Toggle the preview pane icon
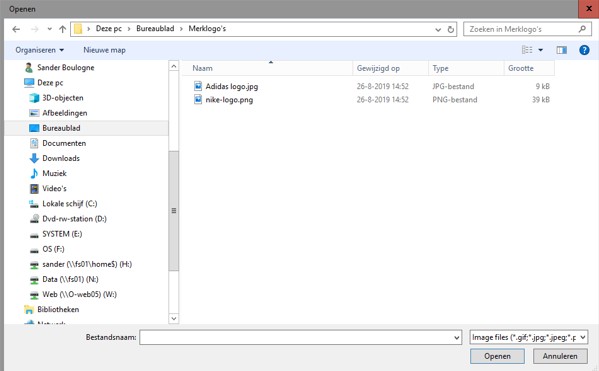 [562, 50]
